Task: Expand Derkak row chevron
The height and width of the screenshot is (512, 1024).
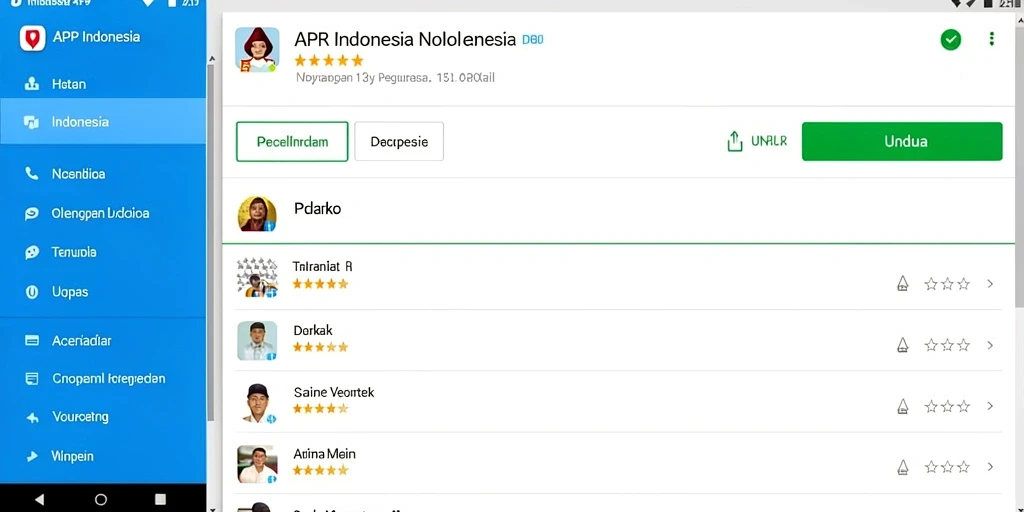Action: tap(991, 345)
